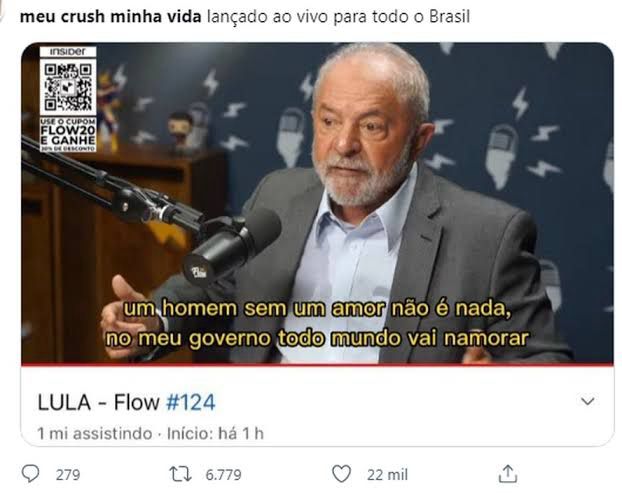Image resolution: width=622 pixels, height=493 pixels.
Task: Click the yellow subtitle text on the video
Action: [x=317, y=323]
